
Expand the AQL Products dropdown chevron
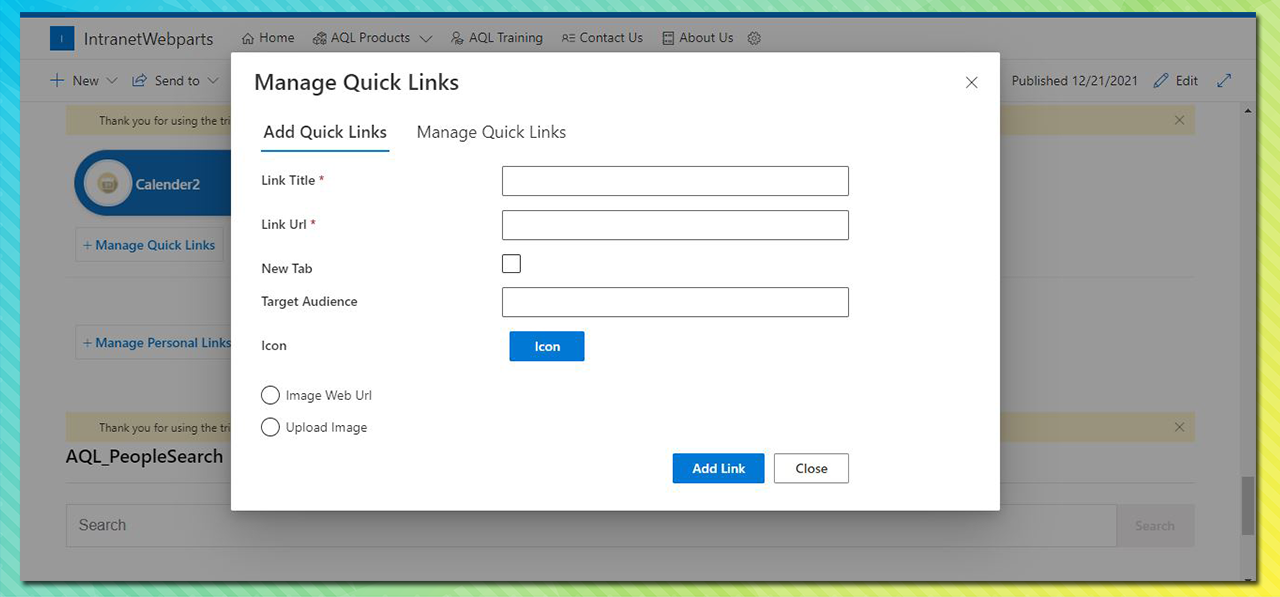point(426,39)
